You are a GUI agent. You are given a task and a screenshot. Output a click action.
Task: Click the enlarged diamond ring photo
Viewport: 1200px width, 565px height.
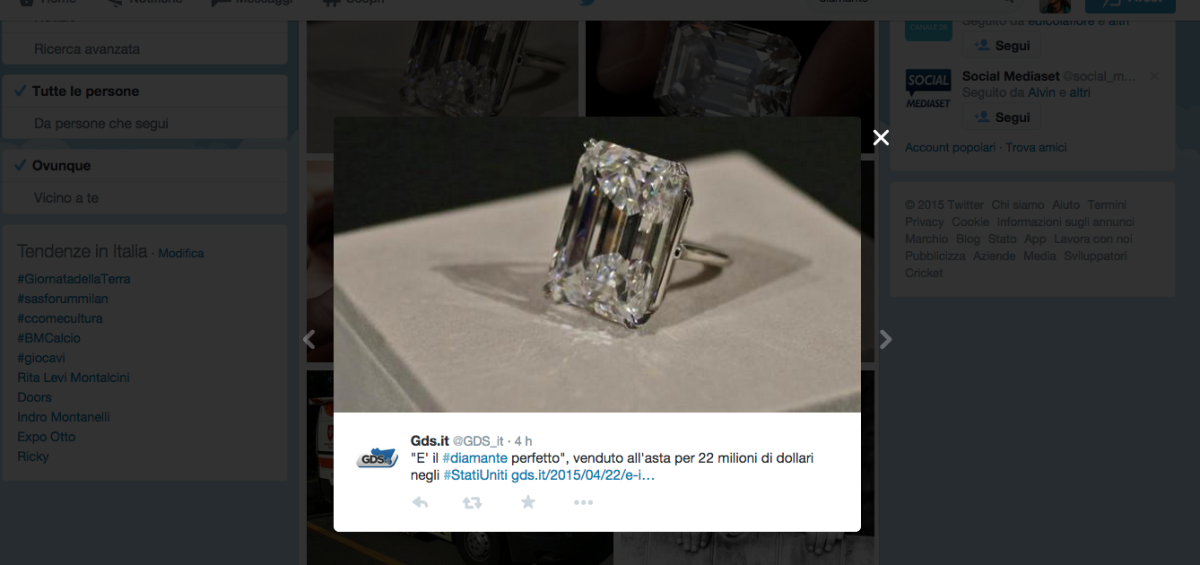click(x=597, y=265)
